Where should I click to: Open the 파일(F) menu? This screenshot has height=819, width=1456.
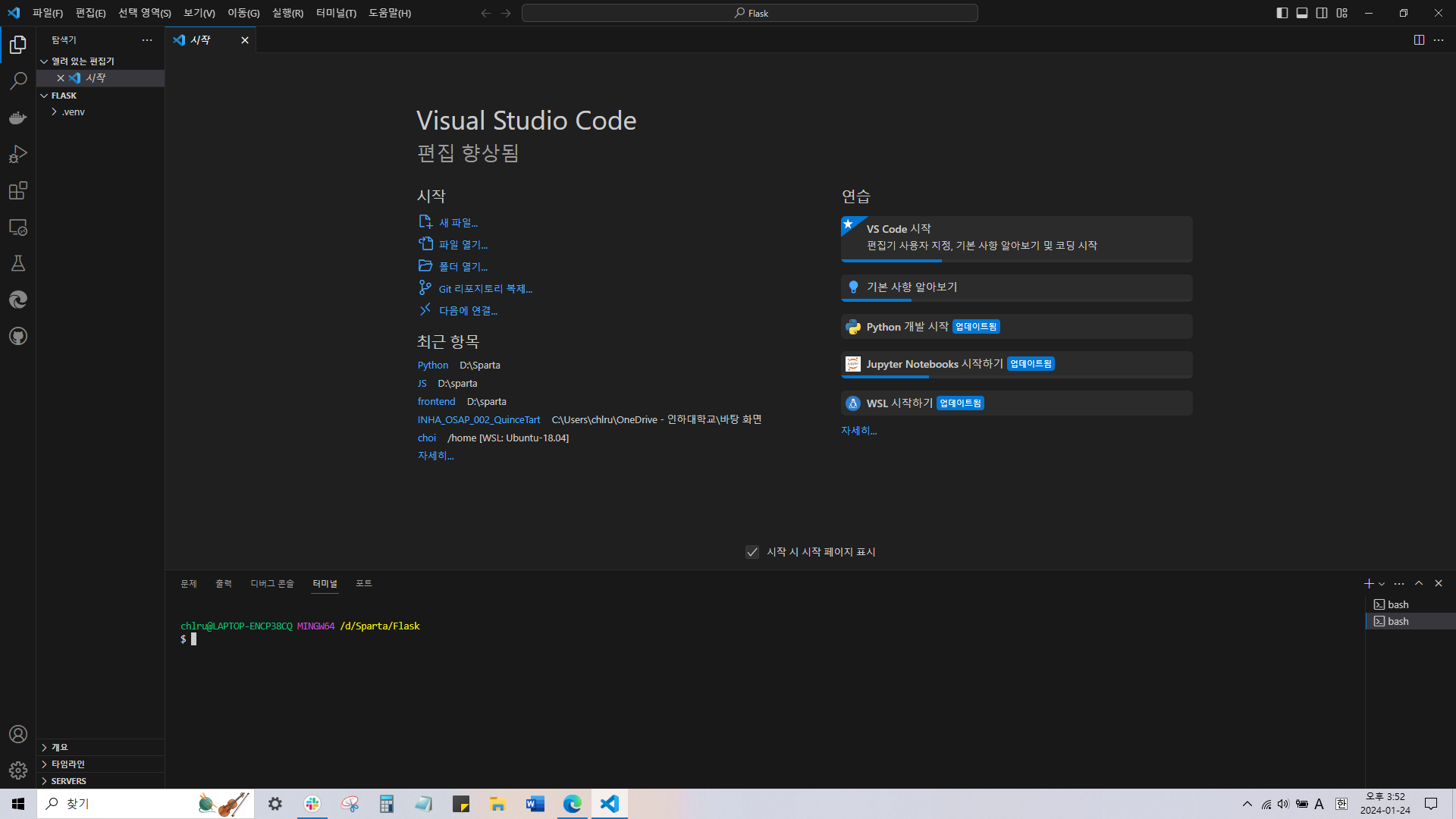[48, 13]
